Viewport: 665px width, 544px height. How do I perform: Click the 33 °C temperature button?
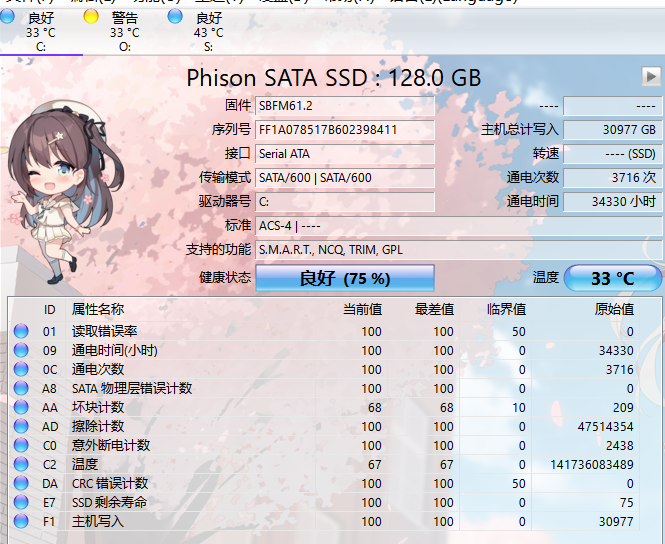tap(613, 278)
